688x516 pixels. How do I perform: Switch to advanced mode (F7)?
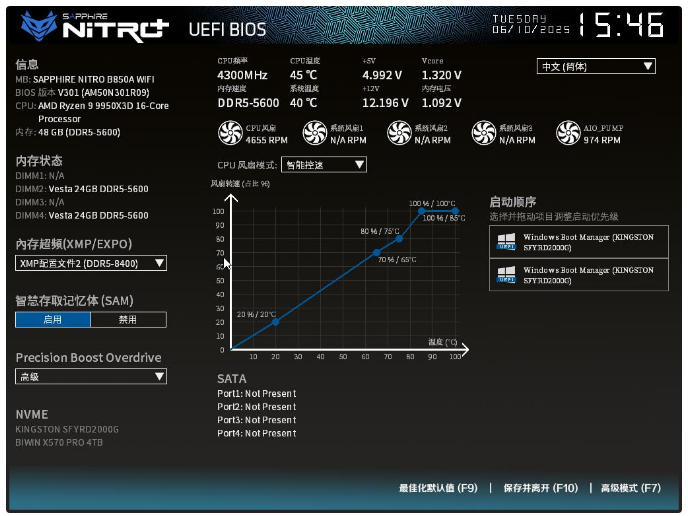[630, 488]
